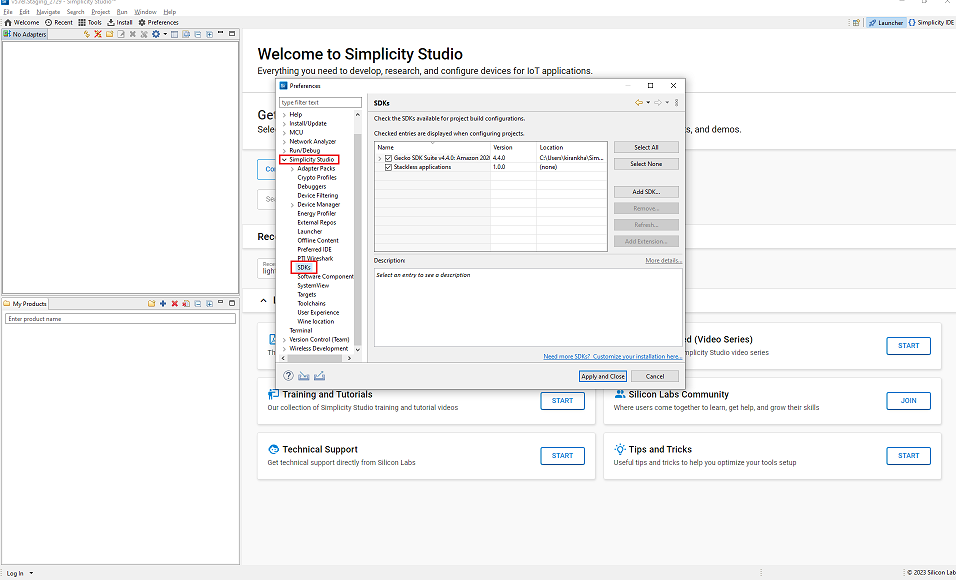Image resolution: width=956 pixels, height=580 pixels.
Task: Open the Log In dropdown arrow
Action: click(x=31, y=573)
